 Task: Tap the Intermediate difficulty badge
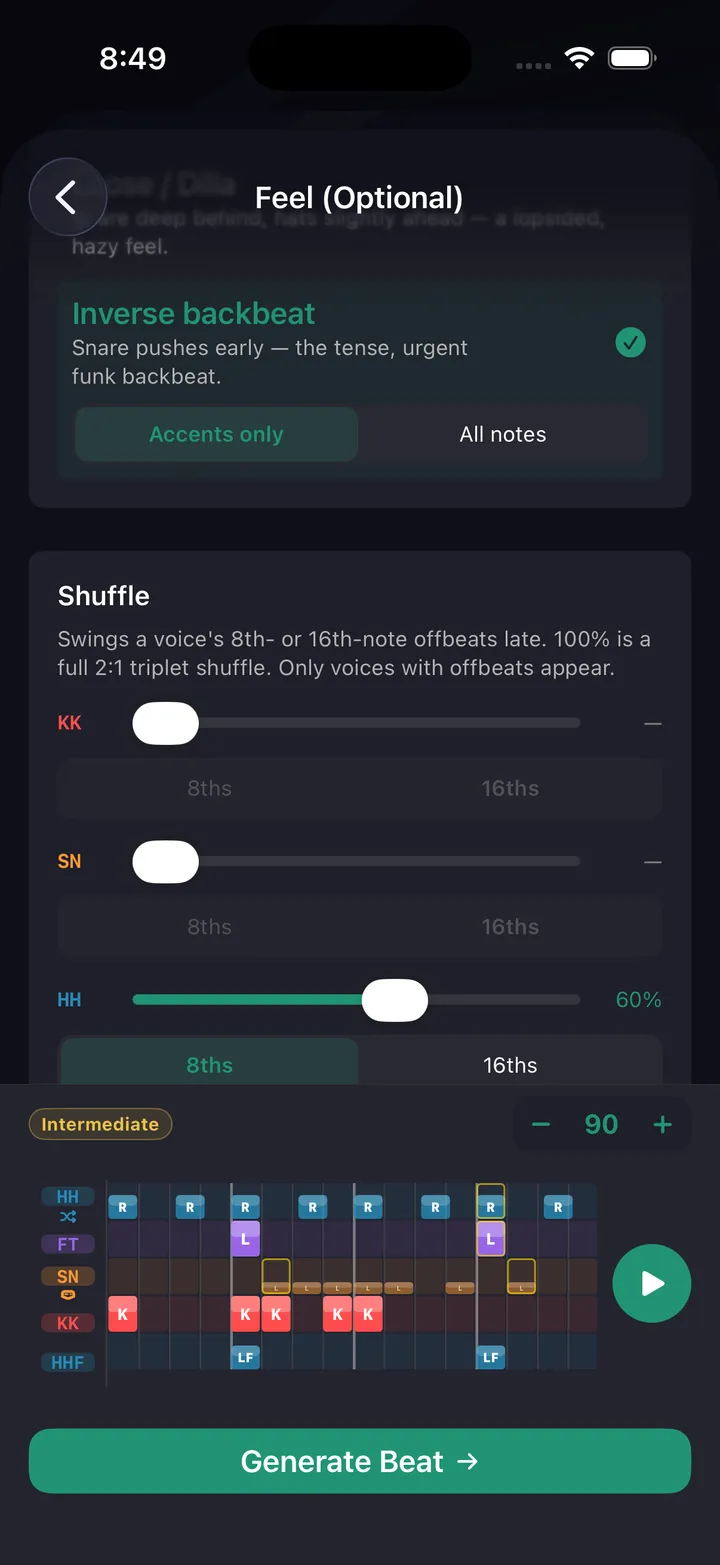100,1124
